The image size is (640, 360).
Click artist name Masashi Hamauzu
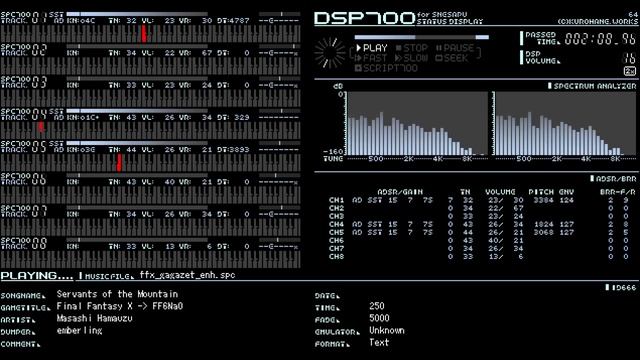pyautogui.click(x=94, y=318)
